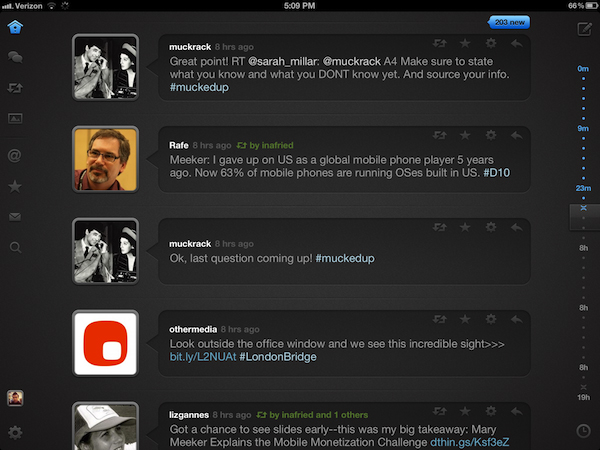View 'by inafried and 1 others' retweeters

click(x=312, y=415)
